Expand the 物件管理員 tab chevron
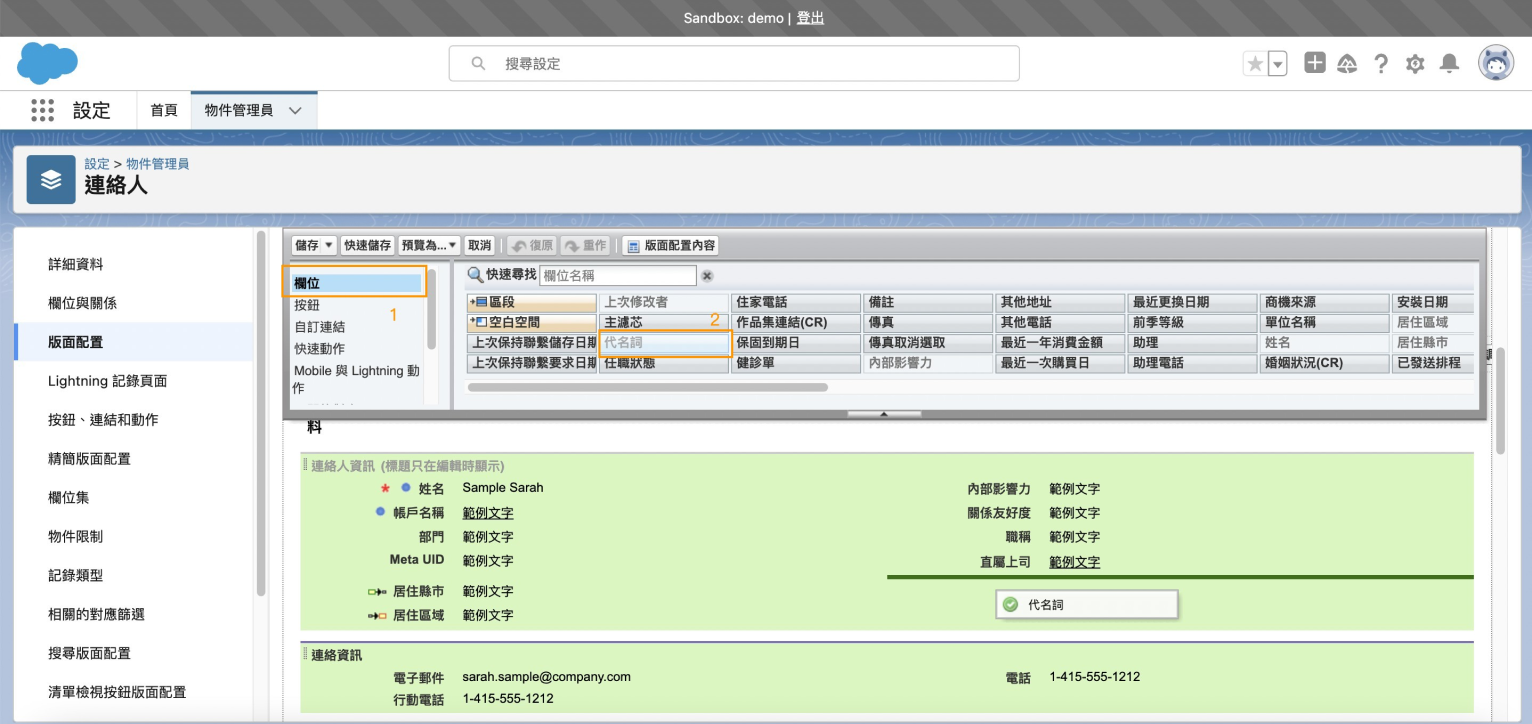Image resolution: width=1532 pixels, height=724 pixels. tap(295, 110)
